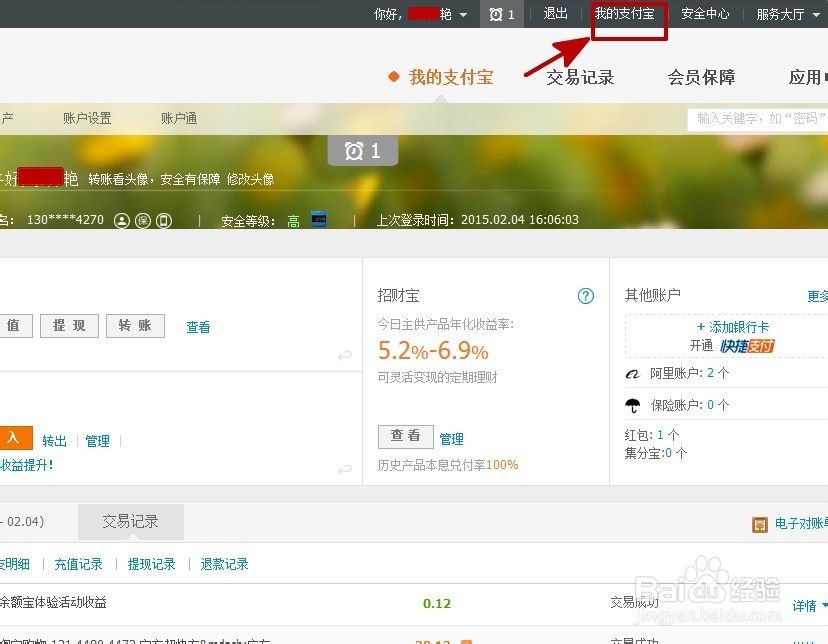Select the 我的支付宝 main navigation tab
Image resolution: width=828 pixels, height=644 pixels.
click(450, 77)
